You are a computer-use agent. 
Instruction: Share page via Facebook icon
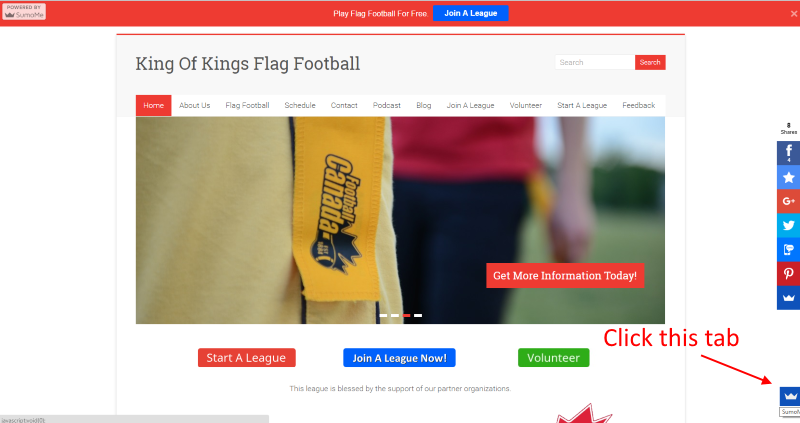[788, 153]
